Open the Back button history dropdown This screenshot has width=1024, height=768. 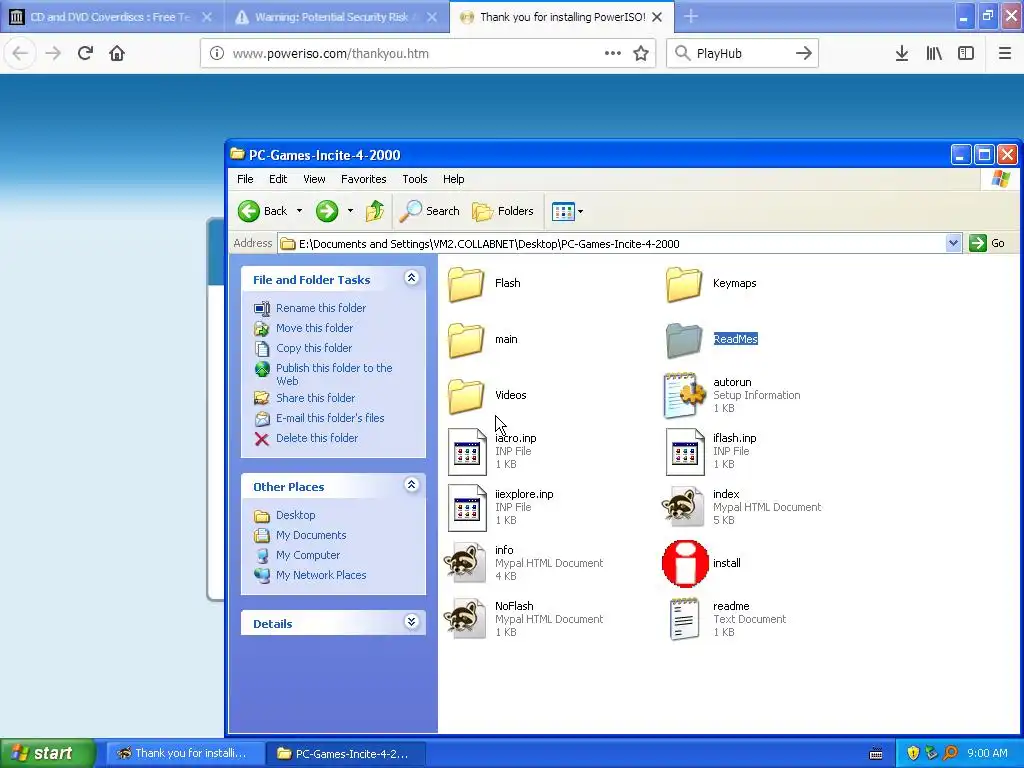tap(299, 211)
